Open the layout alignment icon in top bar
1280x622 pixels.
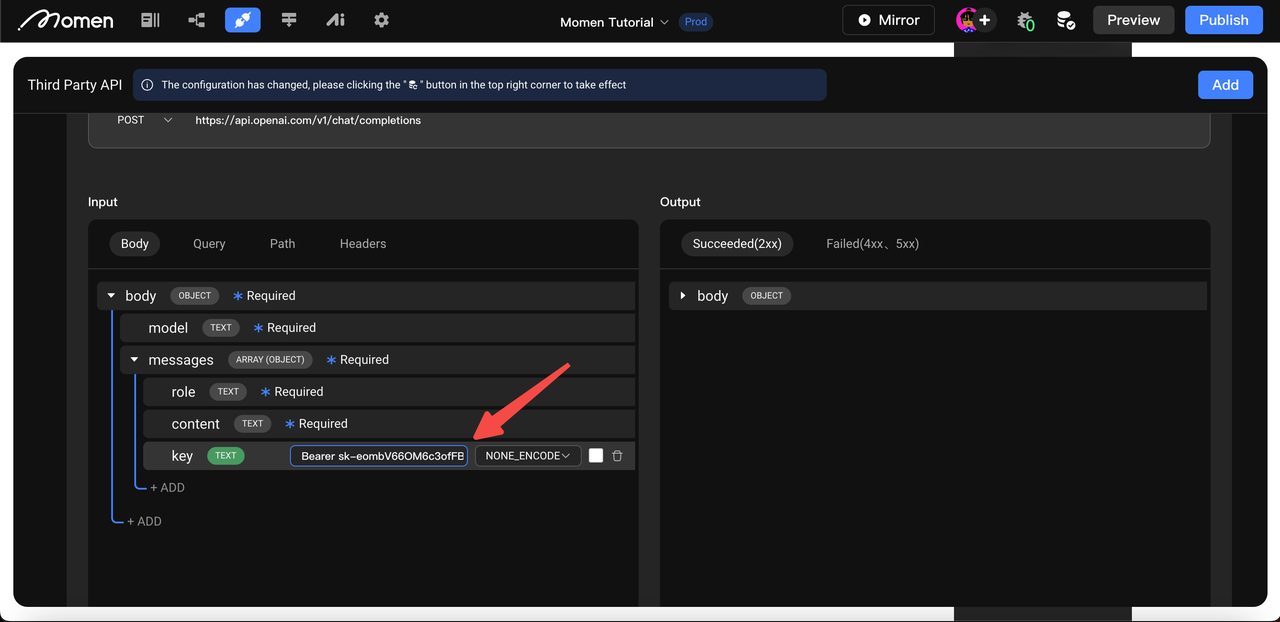289,20
